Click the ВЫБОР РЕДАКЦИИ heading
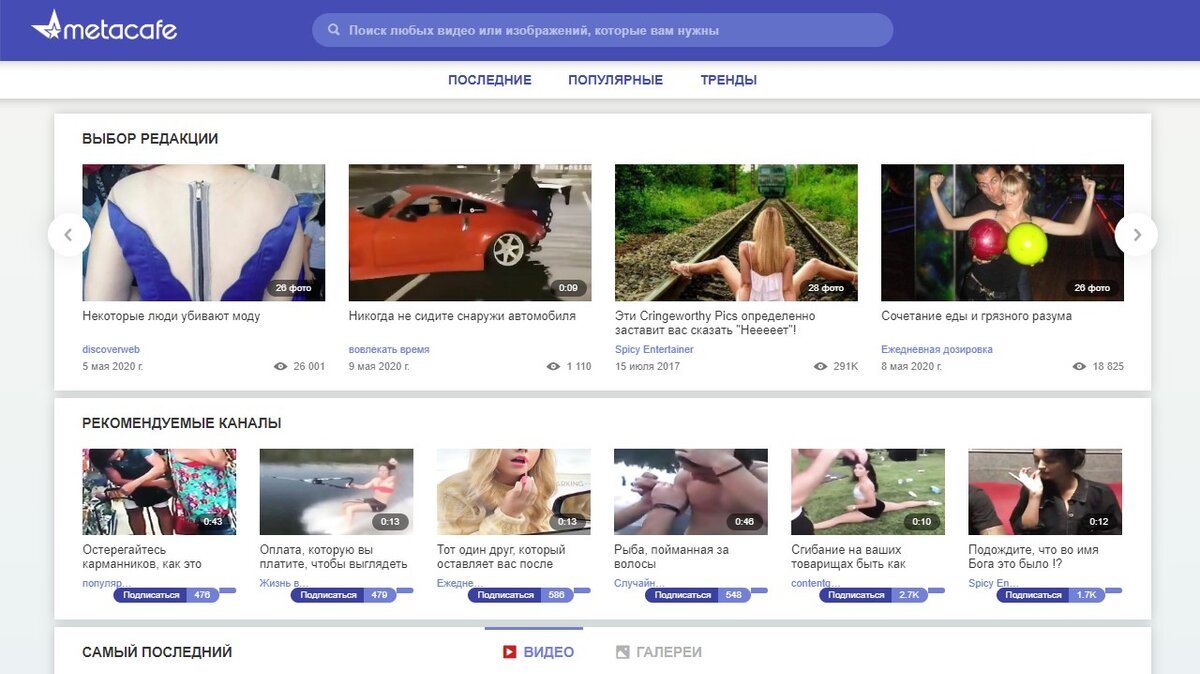Viewport: 1200px width, 674px height. [x=150, y=139]
